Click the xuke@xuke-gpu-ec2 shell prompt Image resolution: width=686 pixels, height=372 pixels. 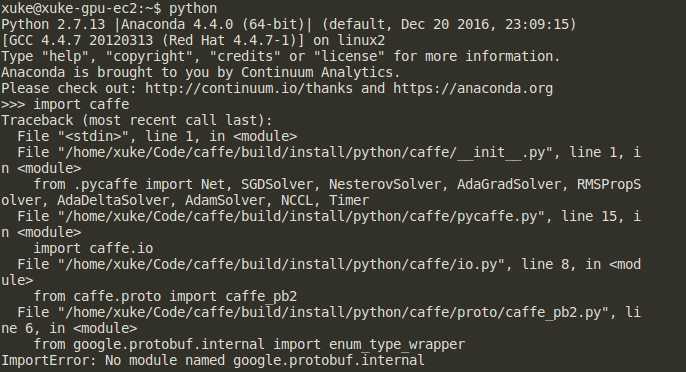81,8
